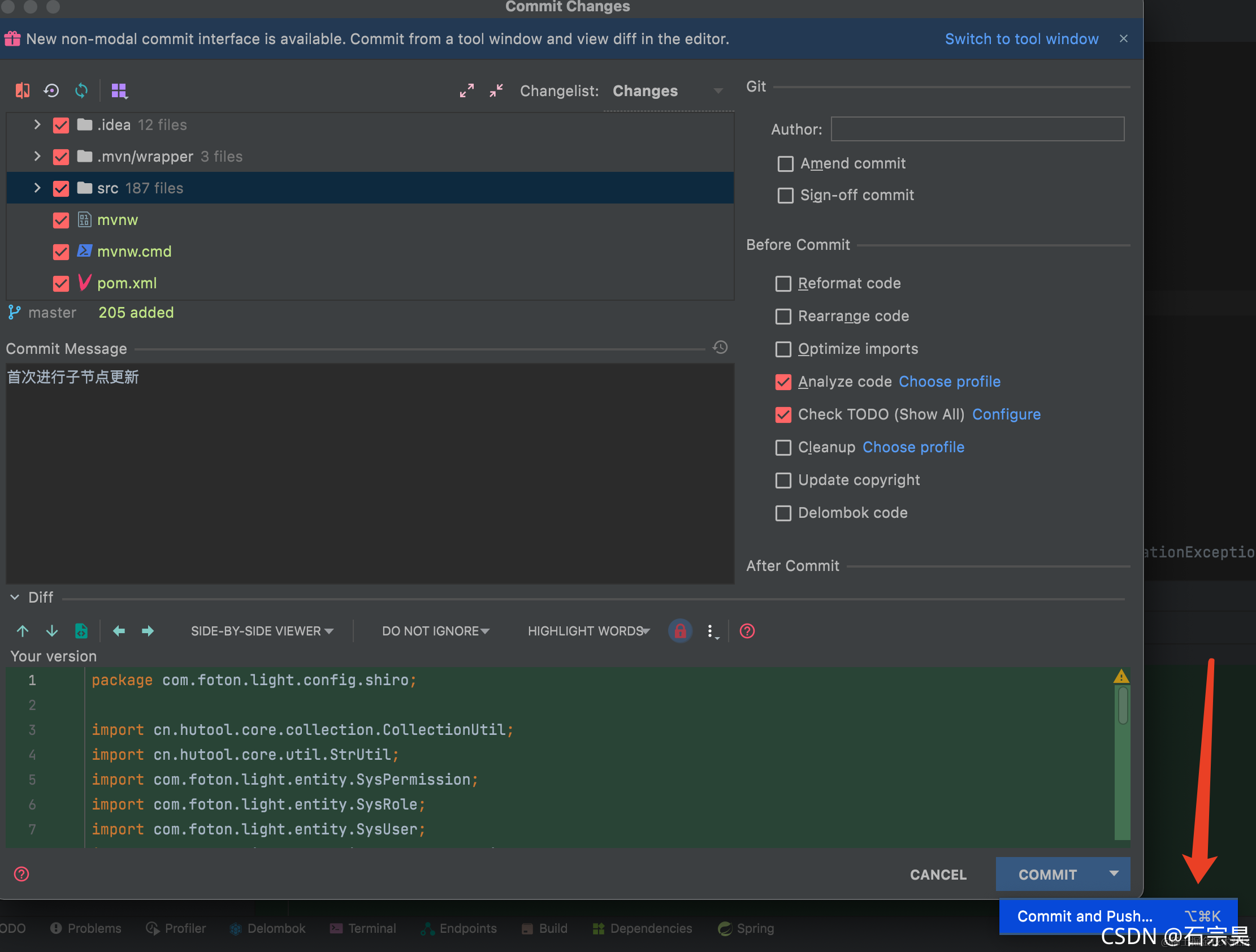The width and height of the screenshot is (1256, 952).
Task: Click the Author input field
Action: (x=977, y=129)
